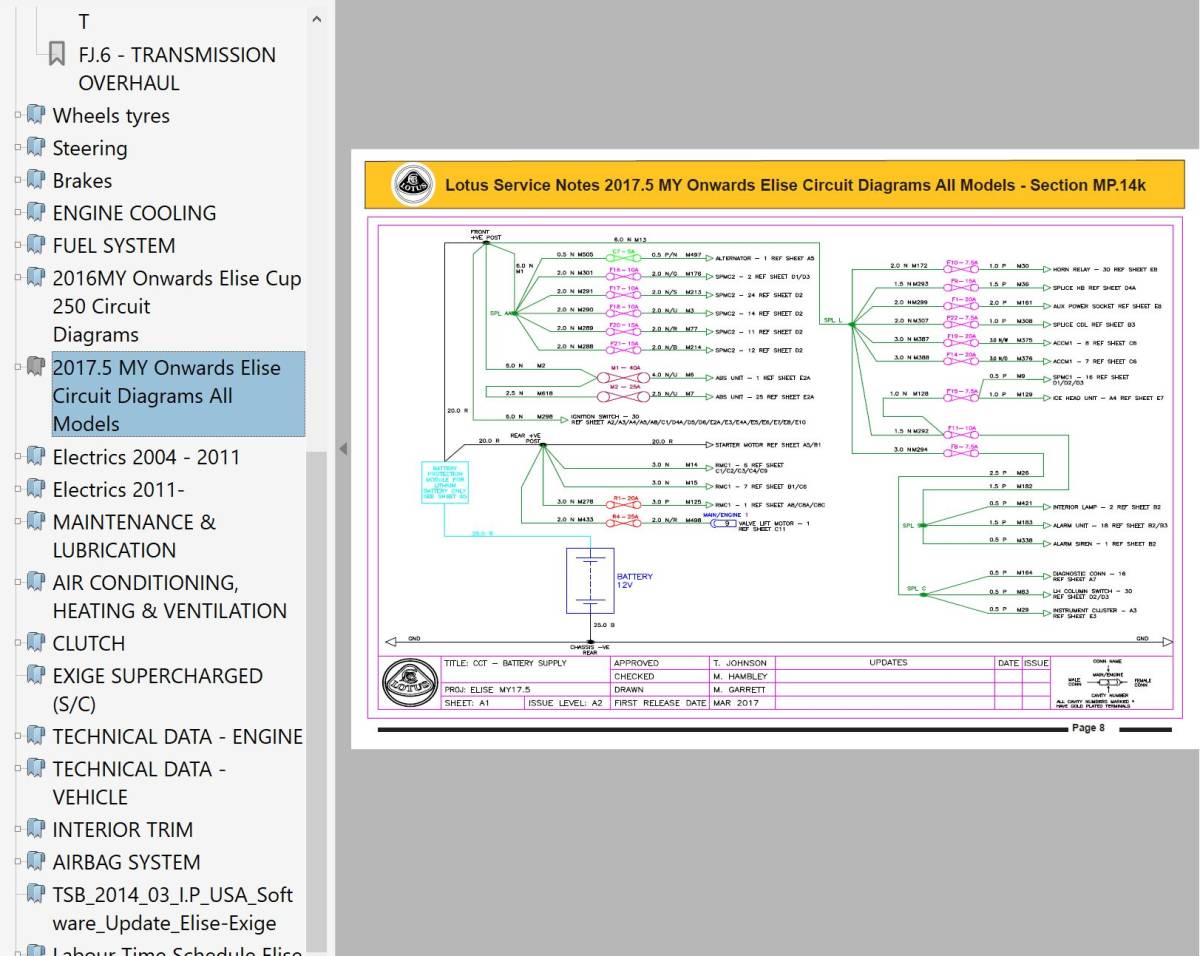Jump to the Brakes section
The image size is (1200, 956).
82,181
